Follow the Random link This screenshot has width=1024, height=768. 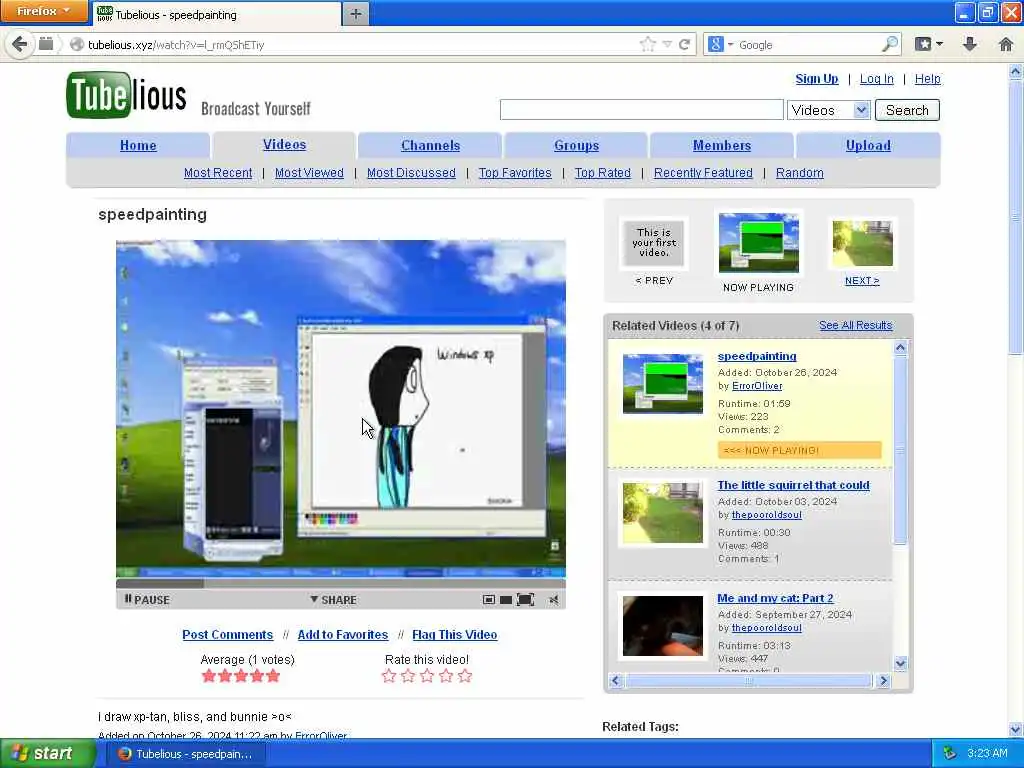point(799,172)
